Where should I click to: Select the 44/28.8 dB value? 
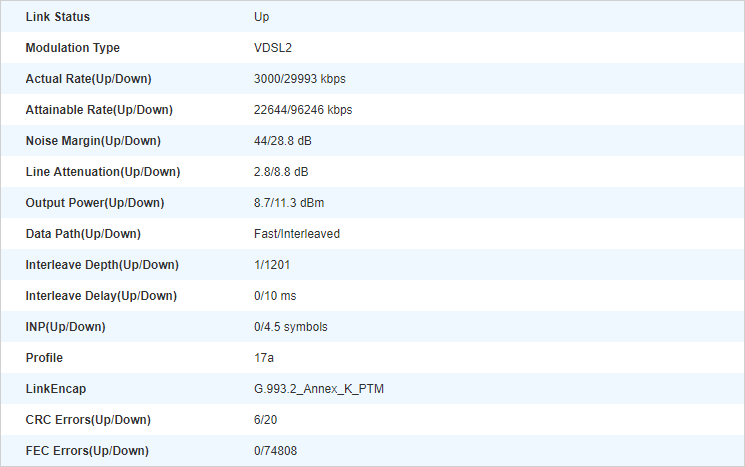click(x=283, y=141)
